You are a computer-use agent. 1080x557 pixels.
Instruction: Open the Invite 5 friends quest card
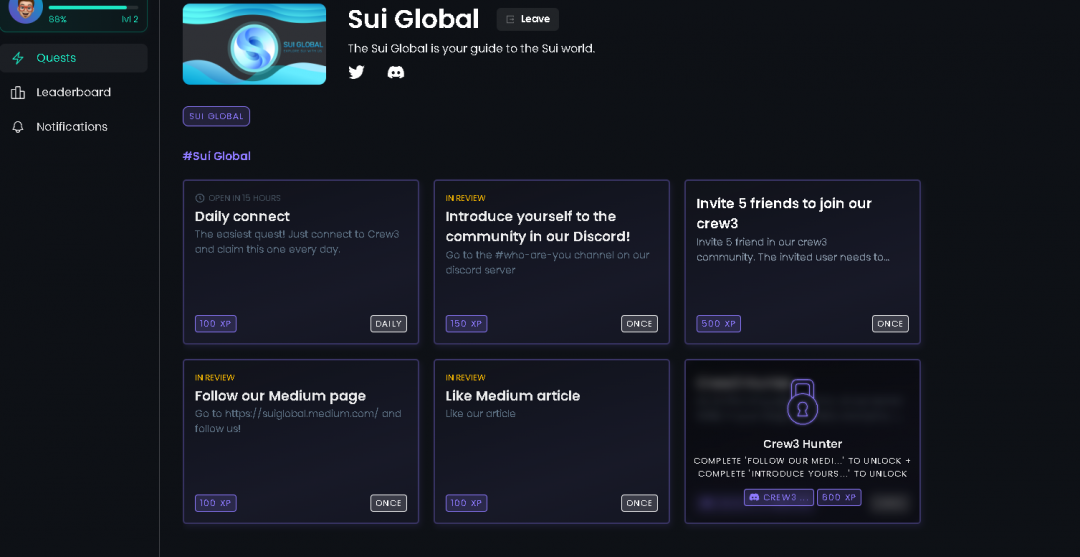[802, 262]
